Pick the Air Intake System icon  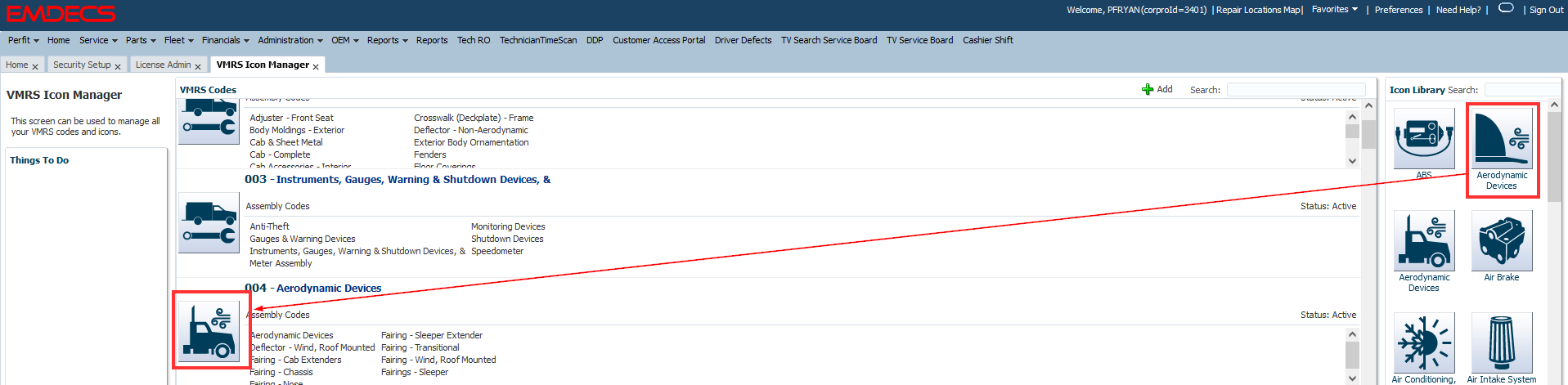pos(1502,342)
